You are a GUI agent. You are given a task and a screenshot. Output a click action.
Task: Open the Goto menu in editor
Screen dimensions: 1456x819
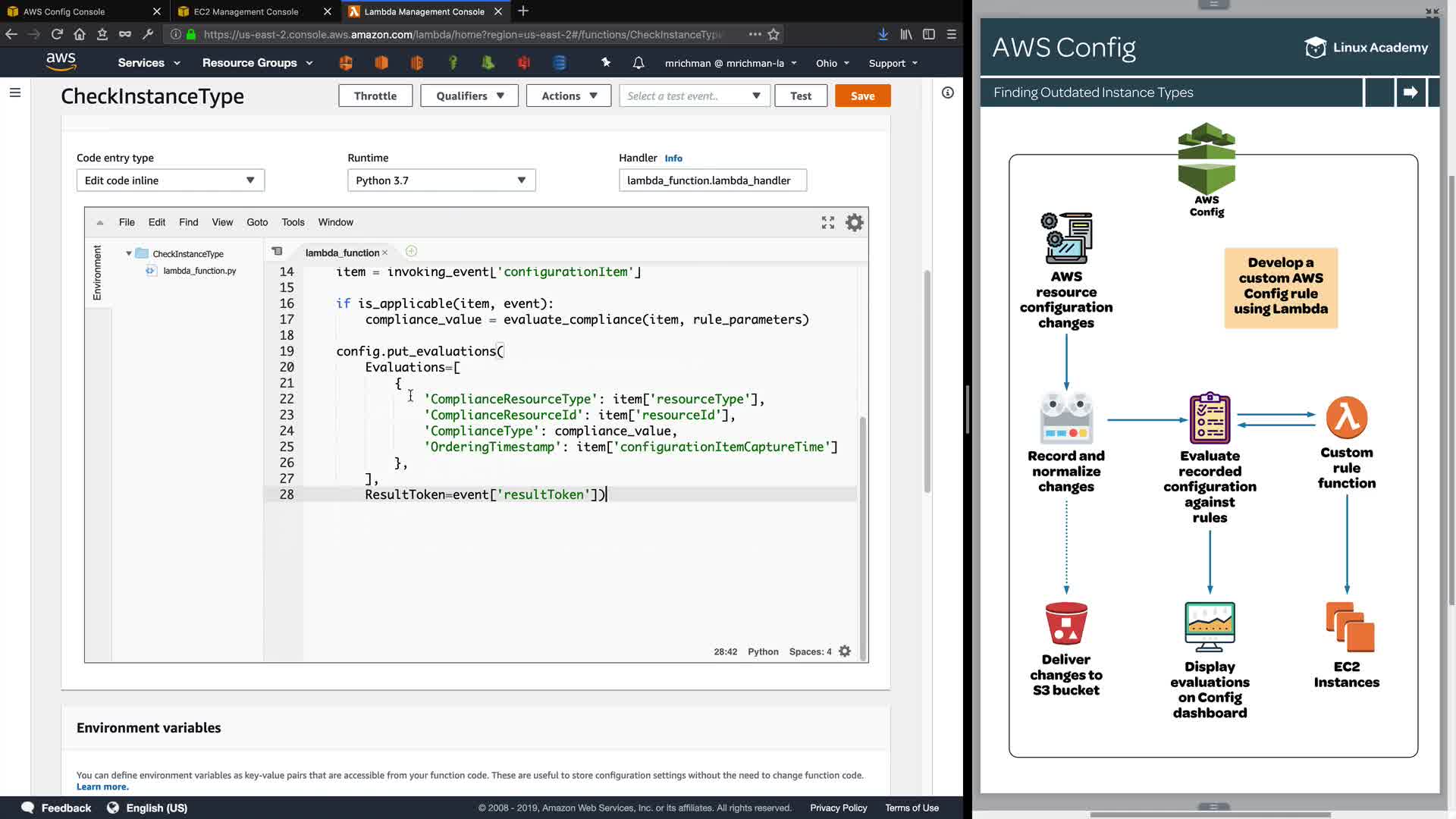tap(257, 222)
